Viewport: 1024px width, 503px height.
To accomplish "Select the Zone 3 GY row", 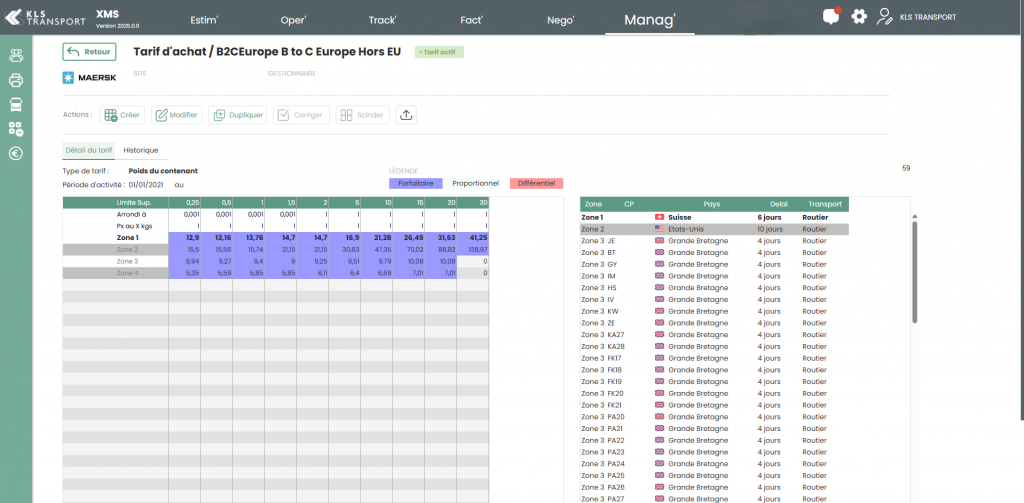I will 714,265.
